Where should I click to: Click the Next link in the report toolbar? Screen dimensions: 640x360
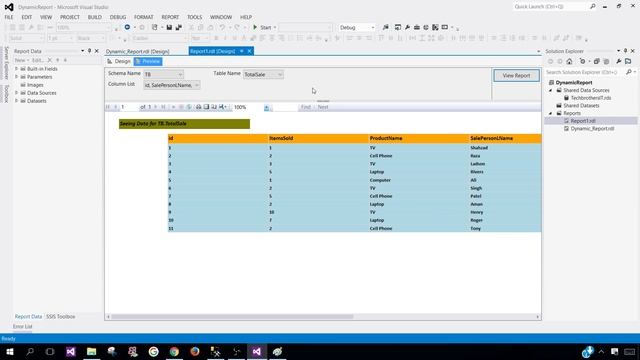click(323, 107)
